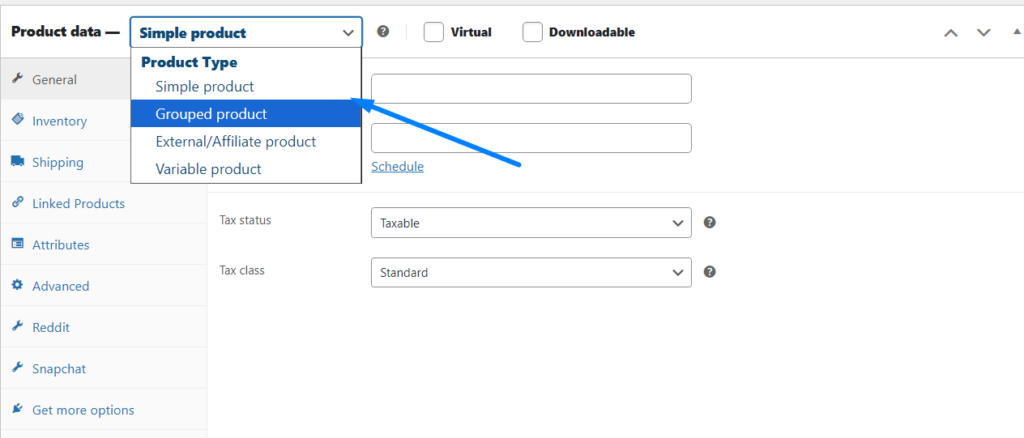Choose Variable product option
Image resolution: width=1024 pixels, height=438 pixels.
click(x=246, y=169)
